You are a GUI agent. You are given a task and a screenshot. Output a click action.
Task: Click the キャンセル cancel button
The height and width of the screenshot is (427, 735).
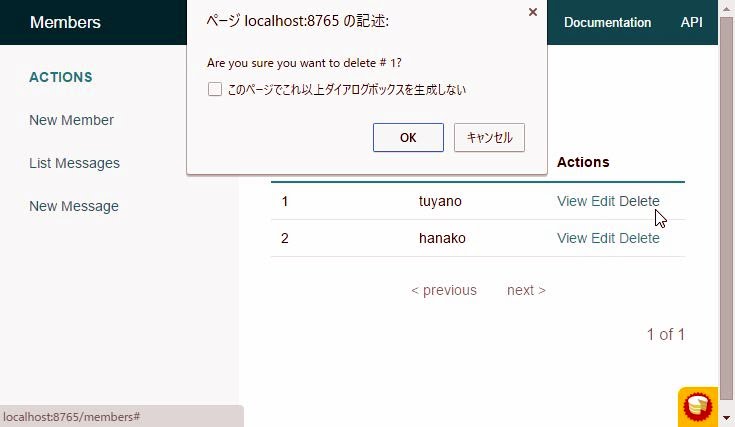[x=489, y=138]
